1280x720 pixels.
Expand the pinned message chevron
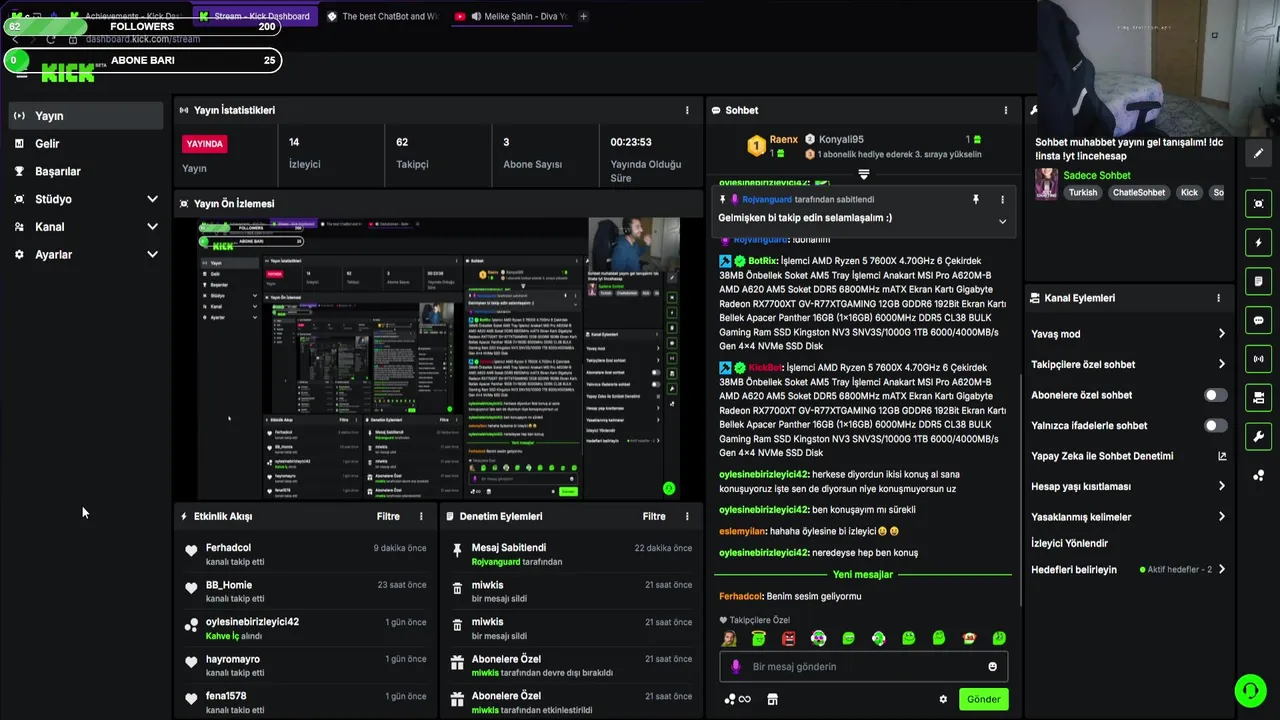click(x=1002, y=221)
